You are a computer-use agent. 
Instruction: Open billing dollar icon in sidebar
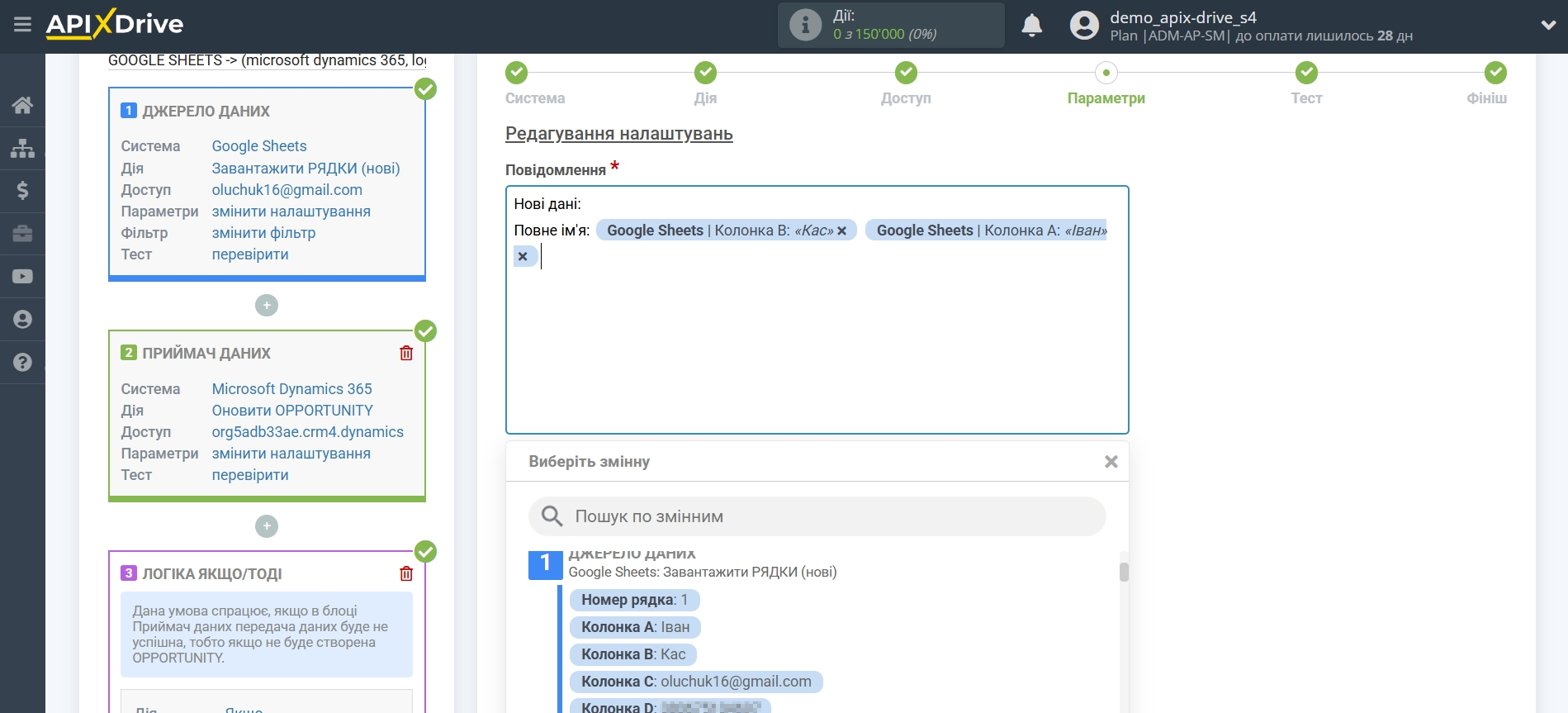tap(22, 191)
